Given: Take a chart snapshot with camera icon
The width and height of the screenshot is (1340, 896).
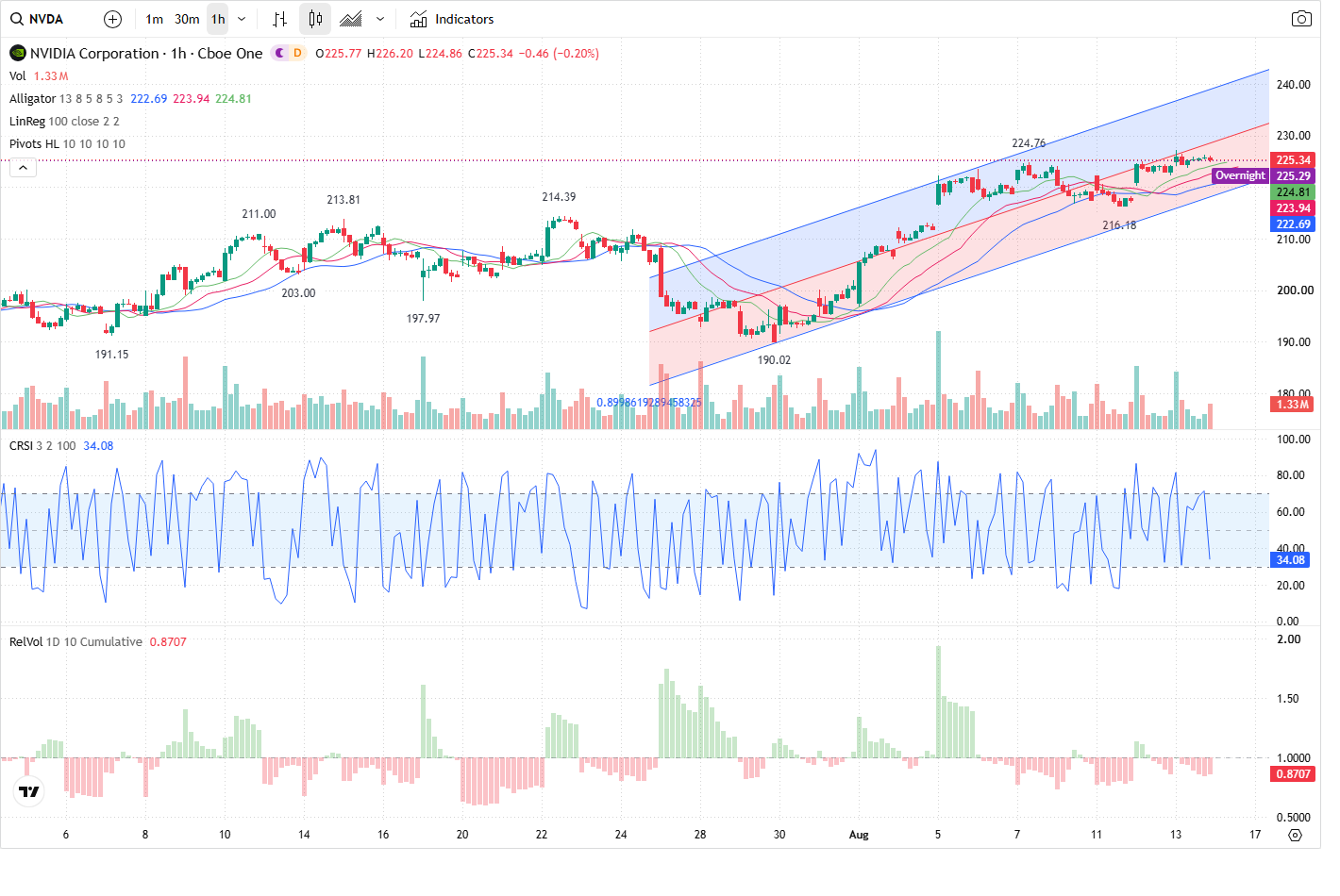Looking at the screenshot, I should pyautogui.click(x=1301, y=19).
